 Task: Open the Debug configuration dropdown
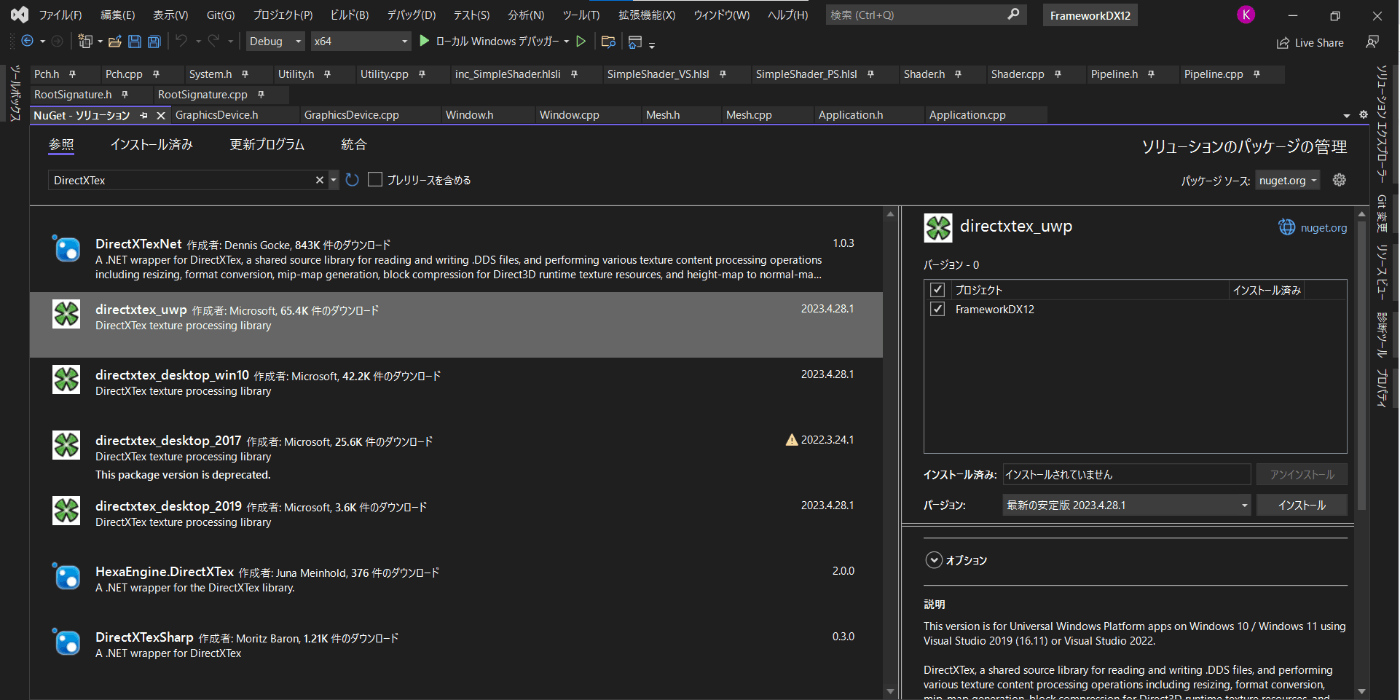275,41
